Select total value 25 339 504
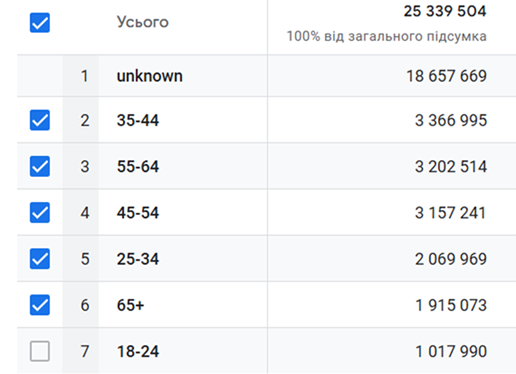This screenshot has width=516, height=374. (x=445, y=11)
